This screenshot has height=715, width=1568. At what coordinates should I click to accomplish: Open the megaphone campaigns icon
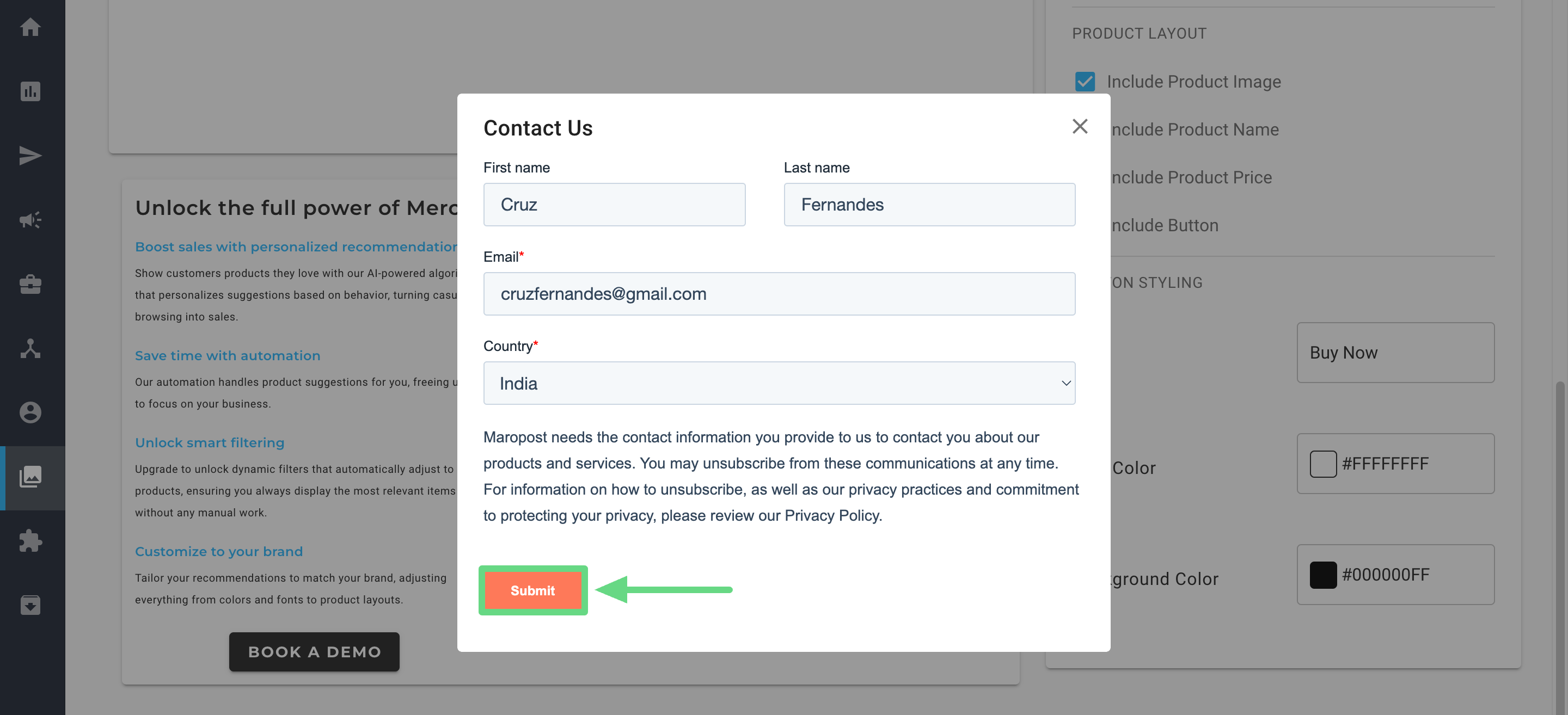pos(30,220)
